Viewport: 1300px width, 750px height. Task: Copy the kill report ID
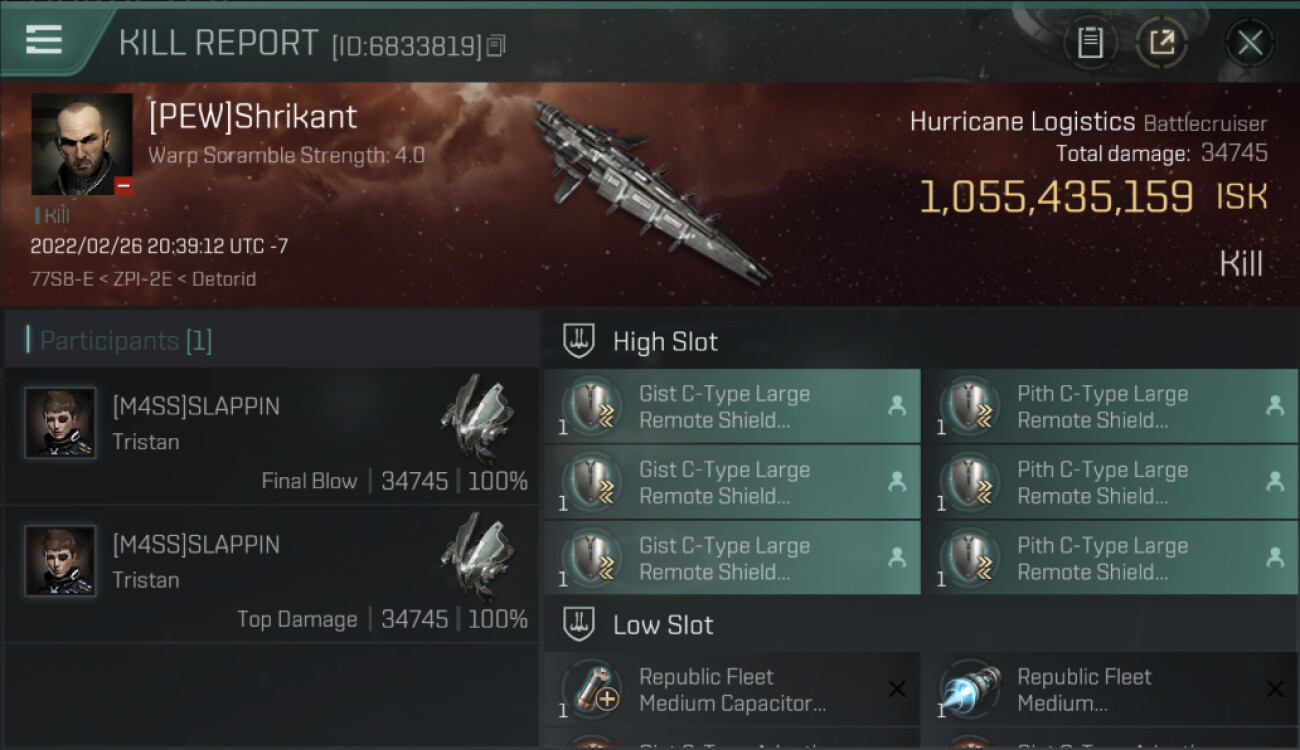[x=496, y=46]
